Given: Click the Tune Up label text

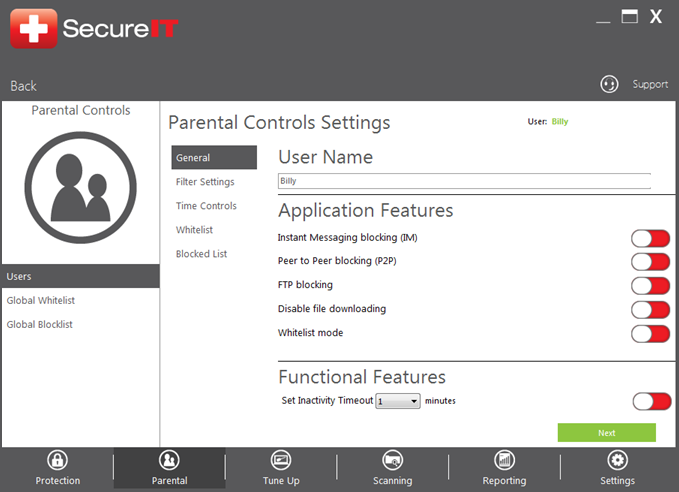Looking at the screenshot, I should point(281,481).
